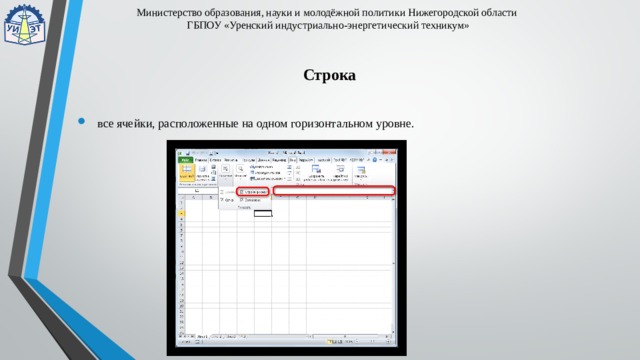Adjust the status bar zoom slider

tap(373, 342)
